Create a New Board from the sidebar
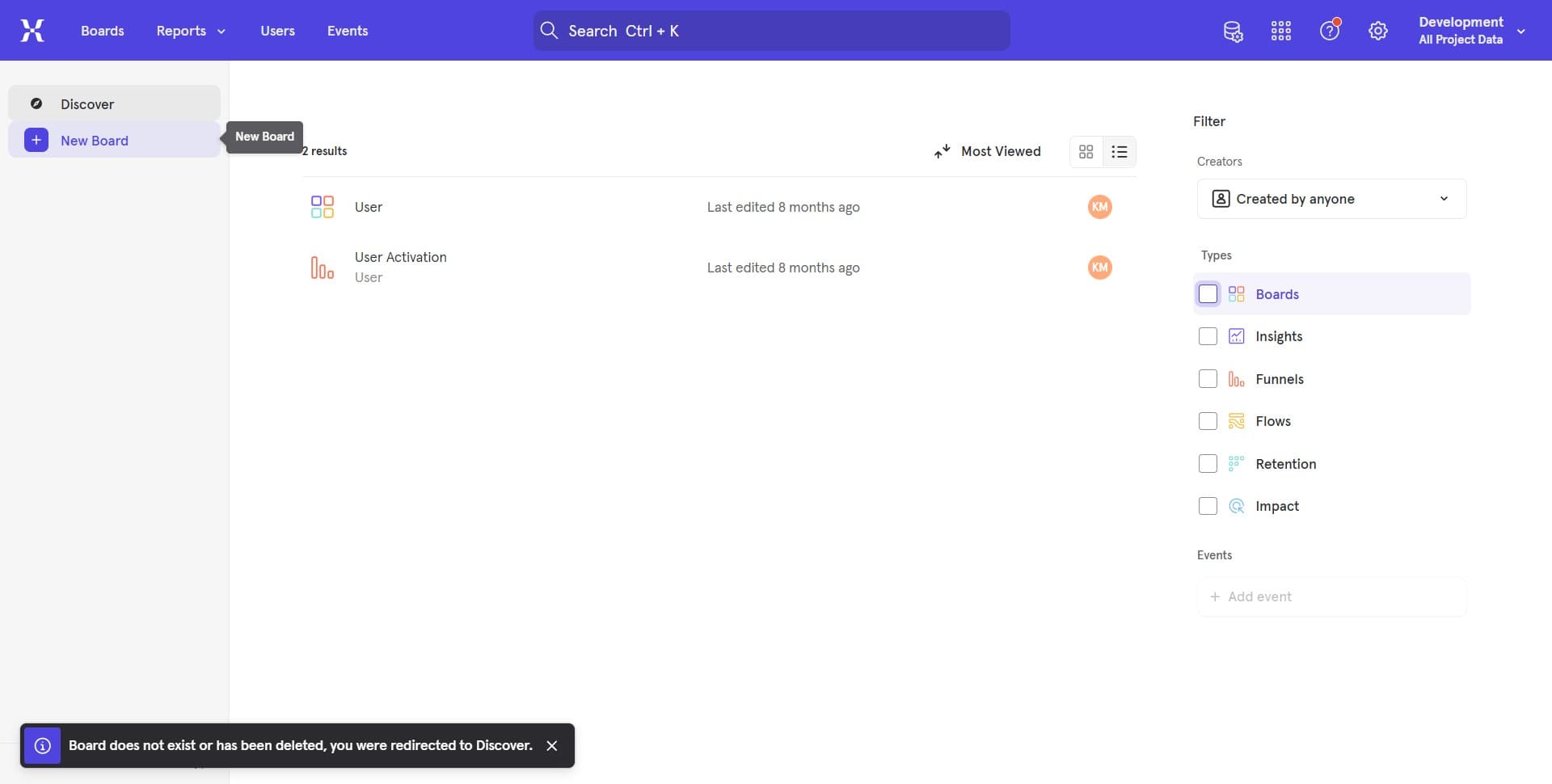The image size is (1552, 784). tap(96, 140)
